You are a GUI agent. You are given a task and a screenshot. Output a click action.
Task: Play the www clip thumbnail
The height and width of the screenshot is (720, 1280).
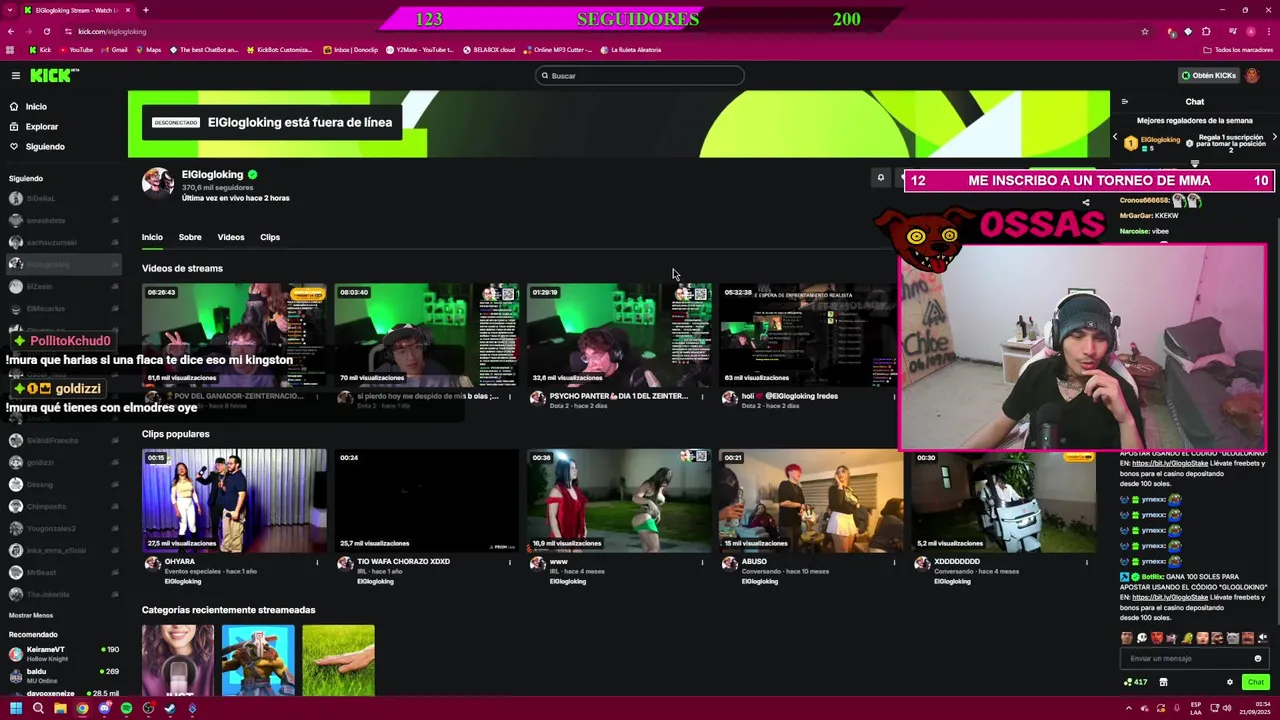pyautogui.click(x=619, y=500)
